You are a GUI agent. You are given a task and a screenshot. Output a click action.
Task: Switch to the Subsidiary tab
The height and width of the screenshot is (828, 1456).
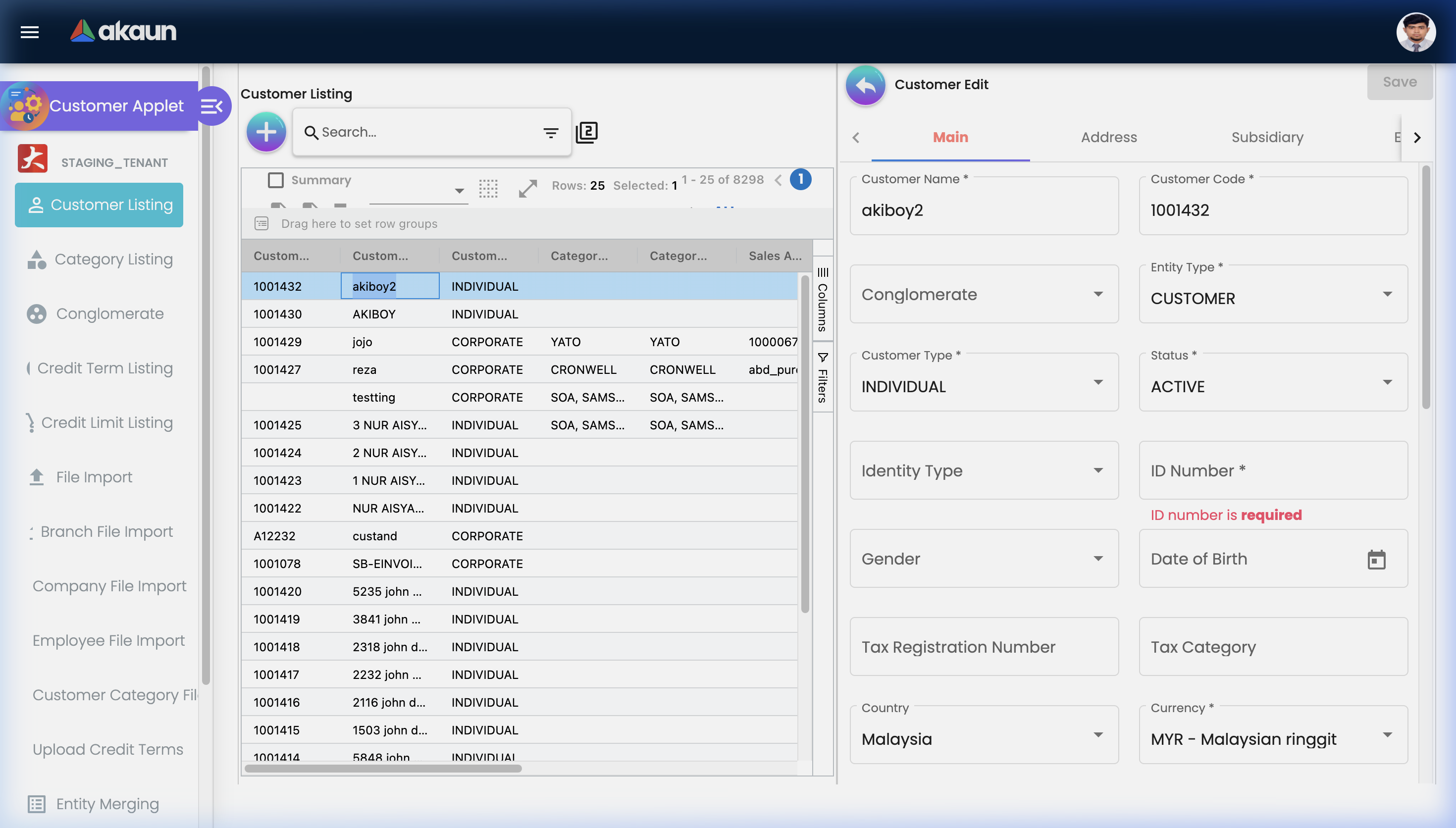point(1267,137)
